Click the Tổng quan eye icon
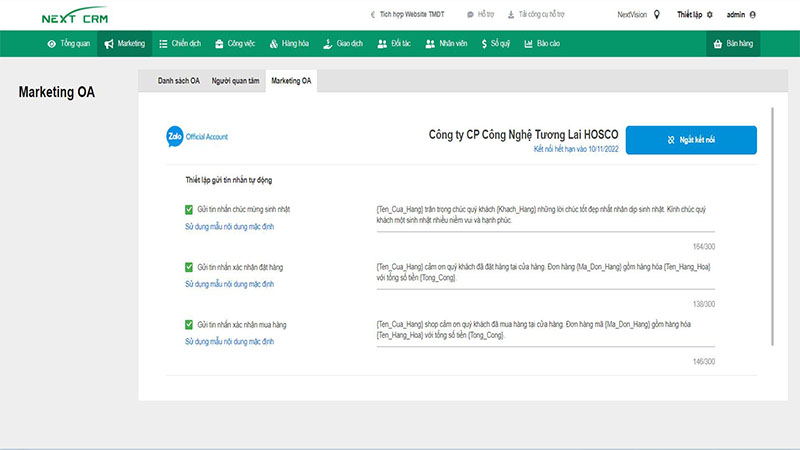Screen dimensions: 800x450 click(52, 44)
